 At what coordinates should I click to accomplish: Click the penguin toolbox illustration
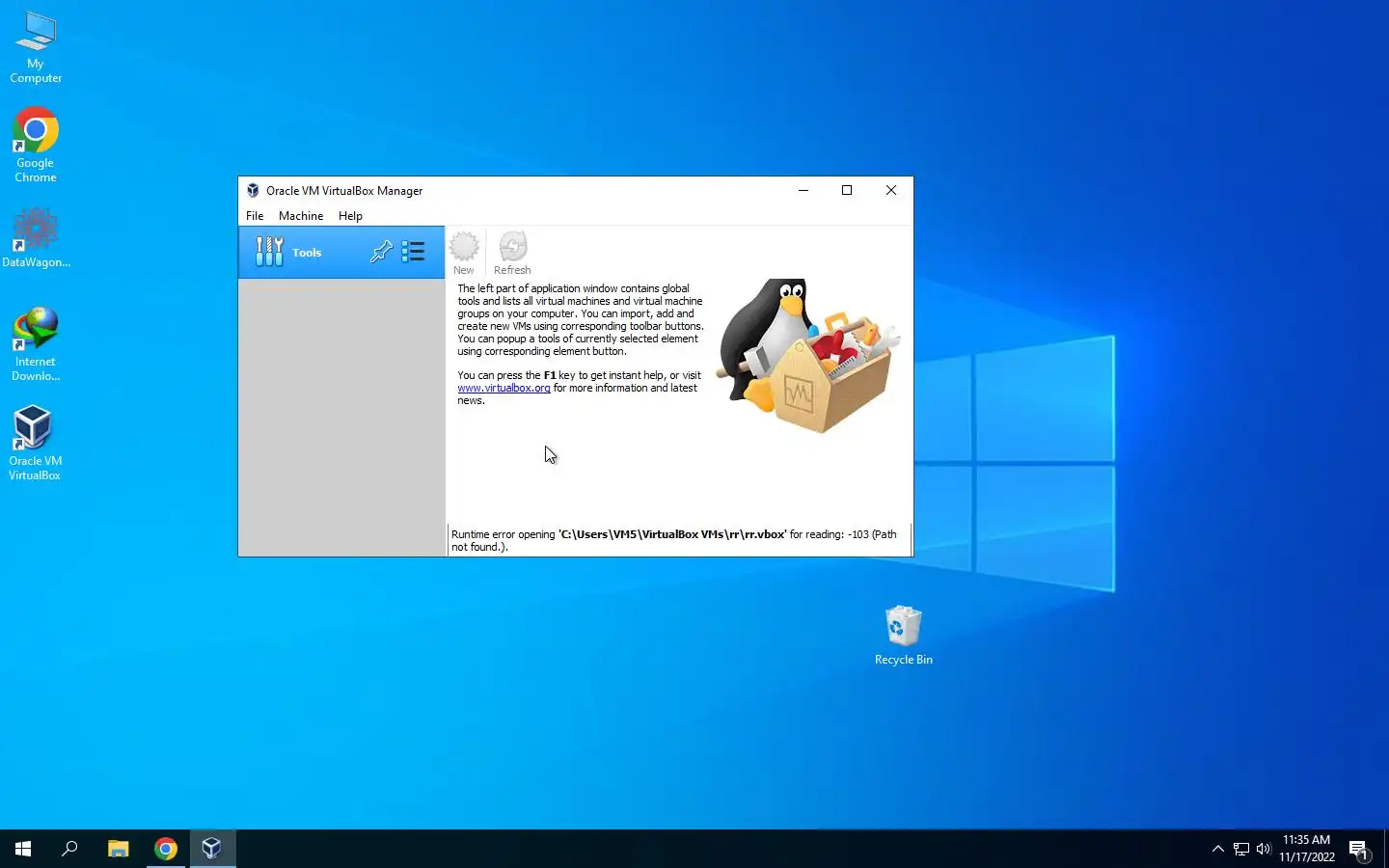[x=808, y=355]
